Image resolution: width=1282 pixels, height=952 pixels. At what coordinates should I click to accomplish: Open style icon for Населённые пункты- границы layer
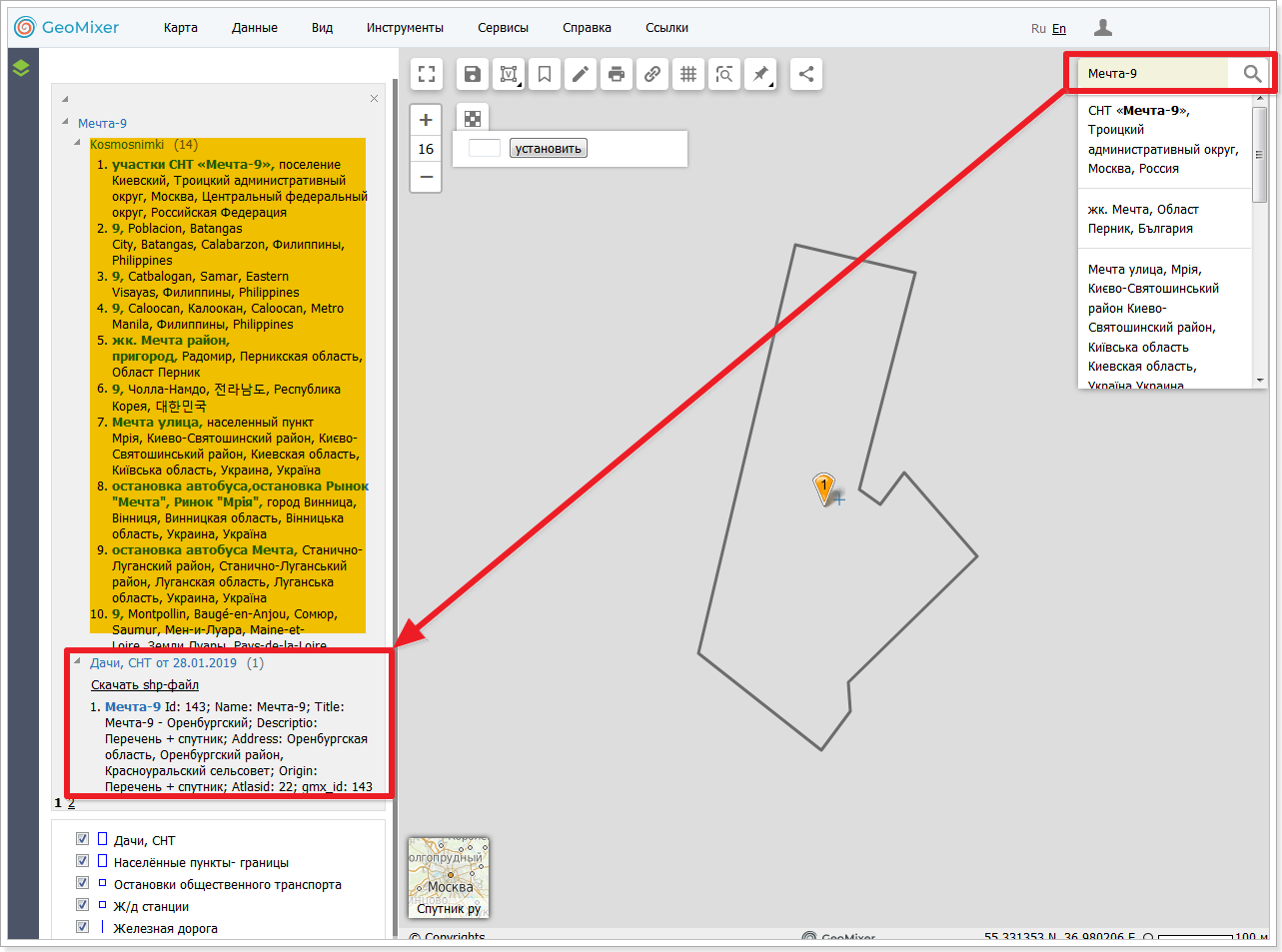[102, 861]
